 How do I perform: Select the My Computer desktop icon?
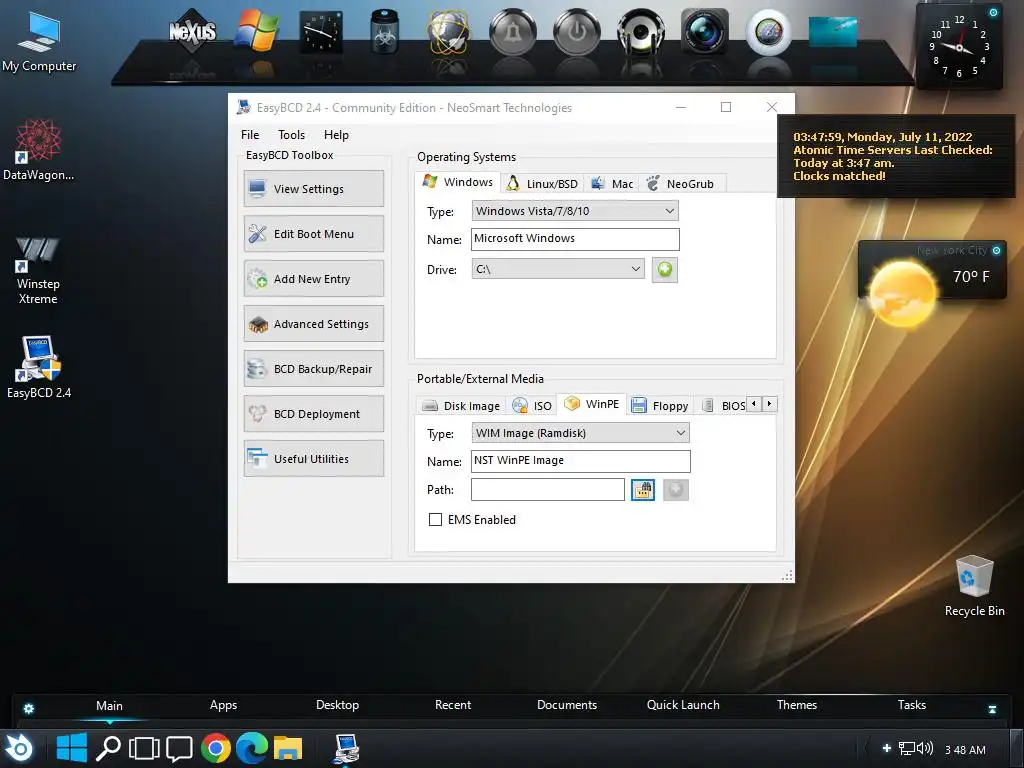click(x=39, y=42)
